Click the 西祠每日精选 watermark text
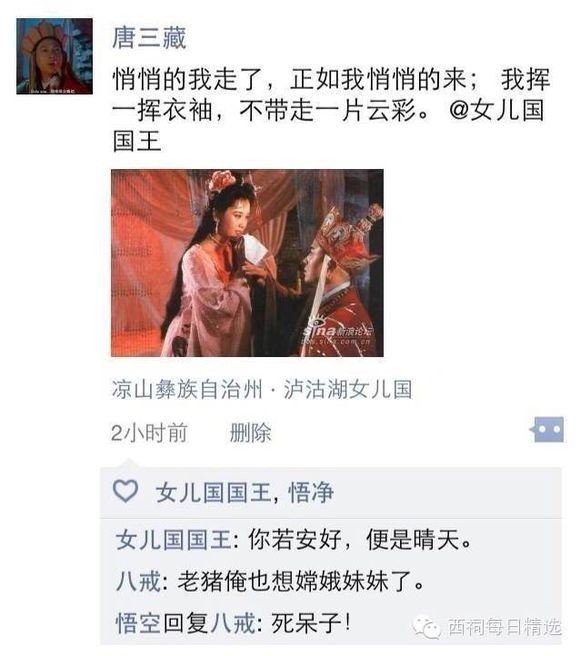This screenshot has width=580, height=656. click(505, 627)
